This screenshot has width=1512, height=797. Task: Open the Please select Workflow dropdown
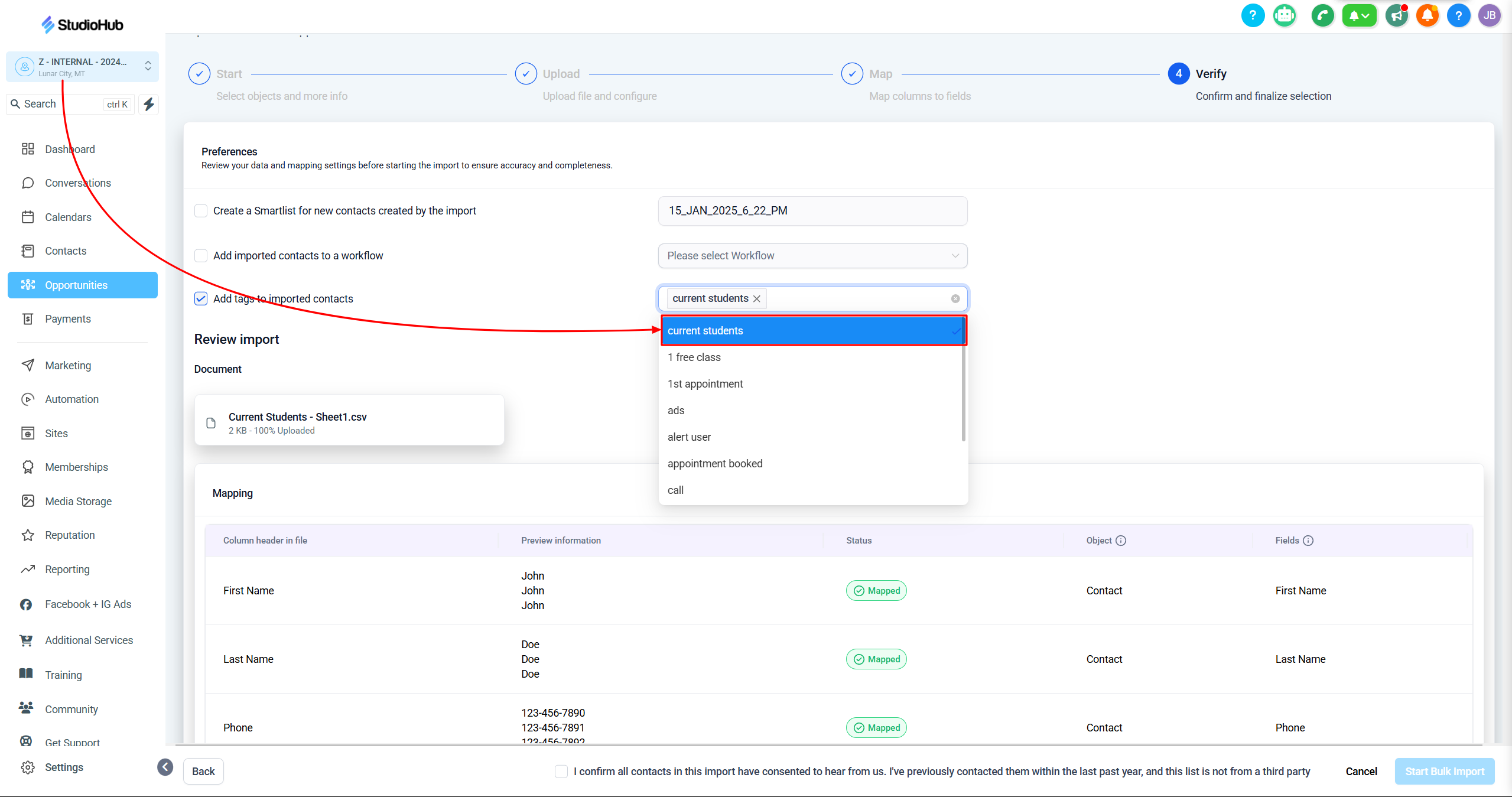[812, 256]
